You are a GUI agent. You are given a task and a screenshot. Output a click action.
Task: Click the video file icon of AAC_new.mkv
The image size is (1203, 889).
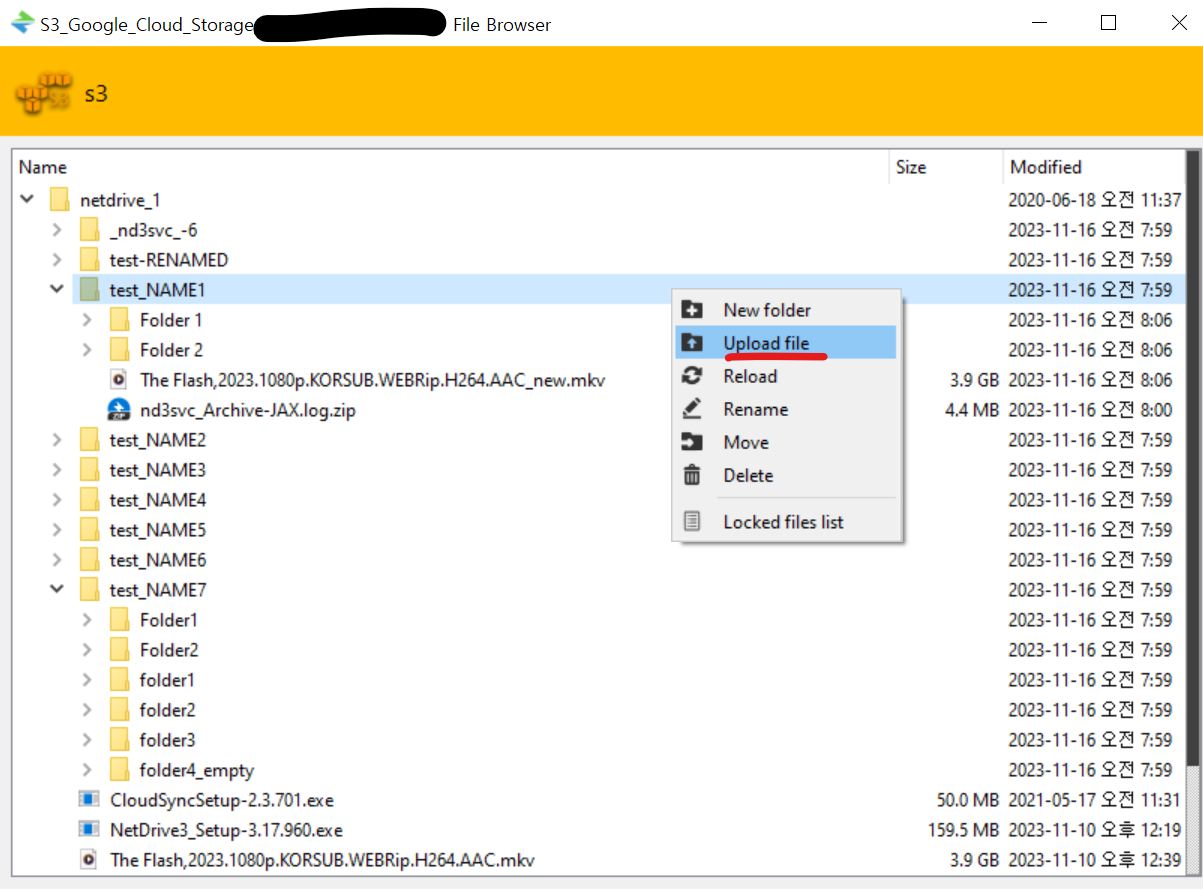[x=119, y=380]
